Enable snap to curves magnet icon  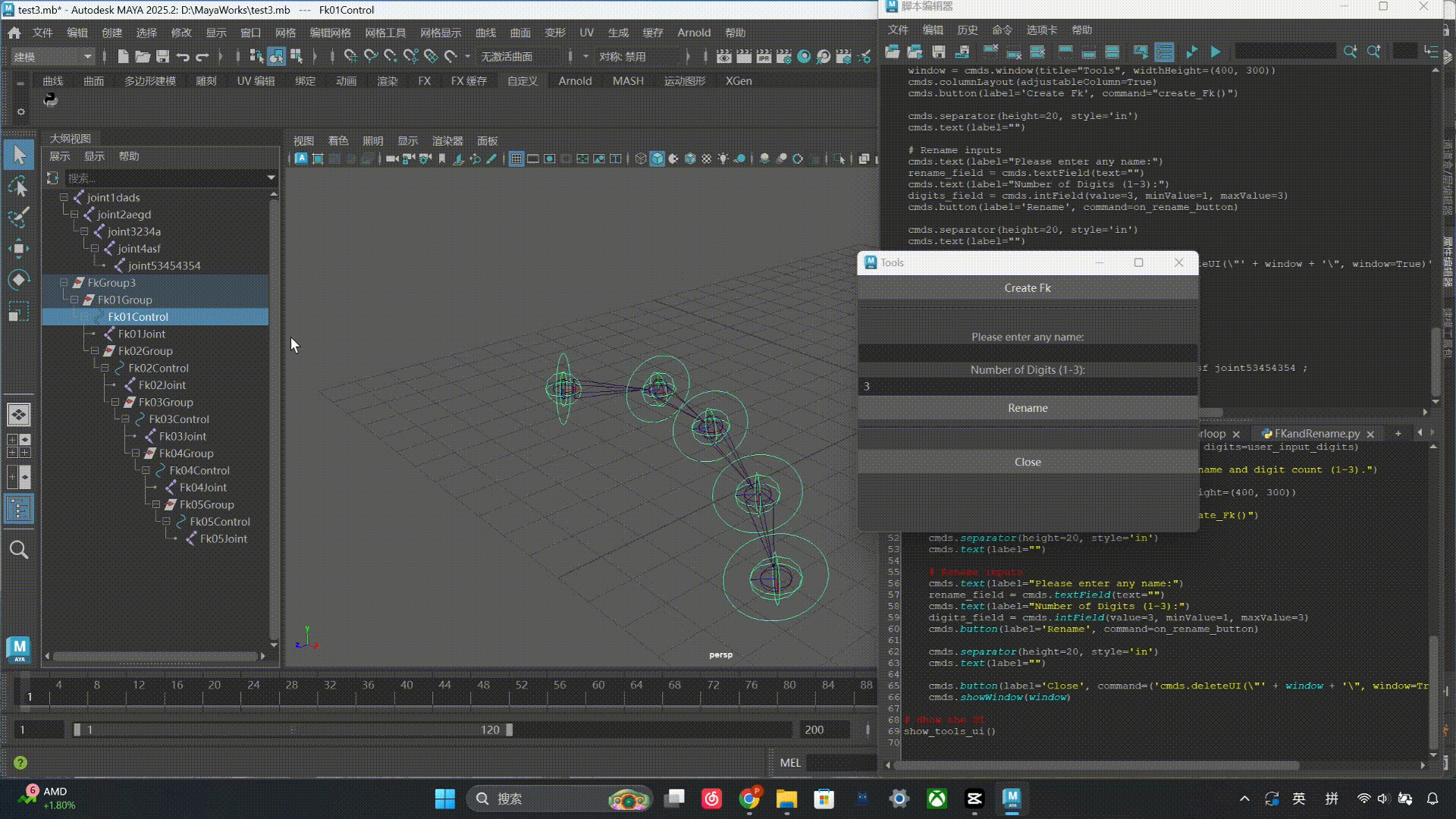point(371,56)
